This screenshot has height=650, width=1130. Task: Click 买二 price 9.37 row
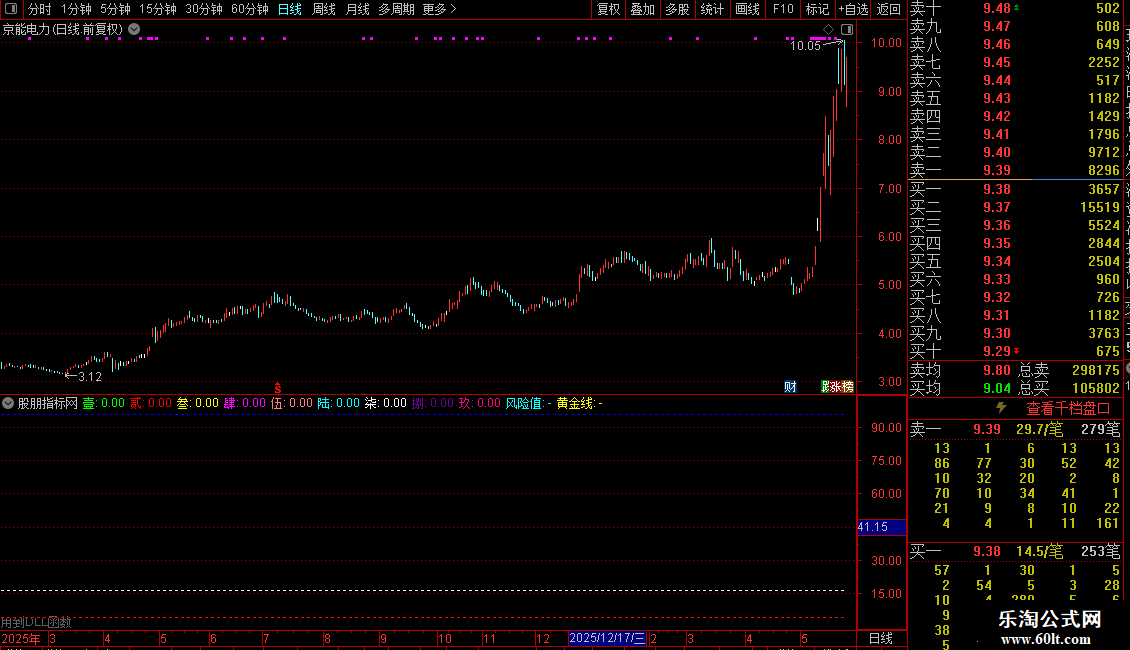[1015, 207]
